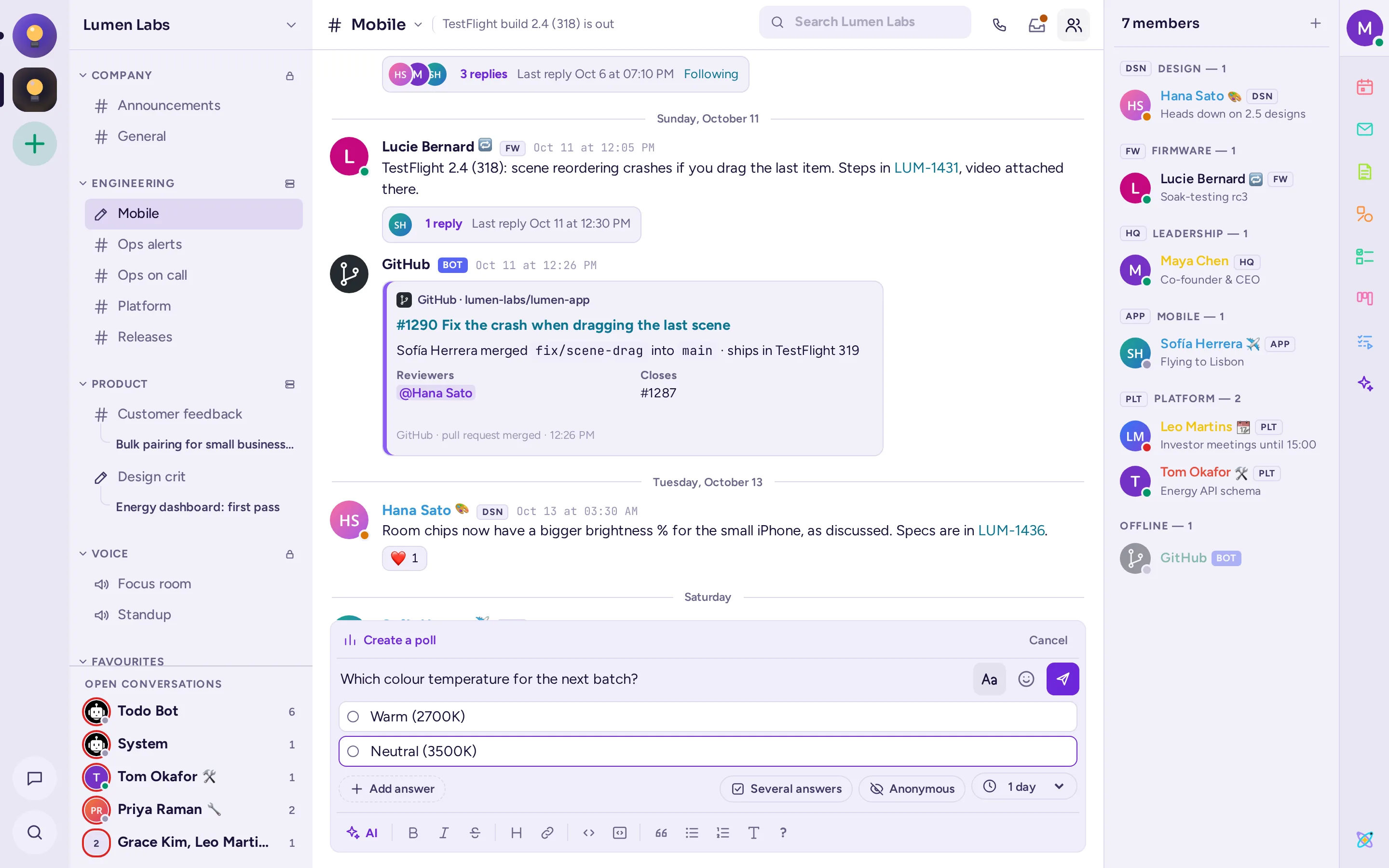Toggle the heart reaction on Hana's message
Screen dimensions: 1389x868
click(404, 558)
